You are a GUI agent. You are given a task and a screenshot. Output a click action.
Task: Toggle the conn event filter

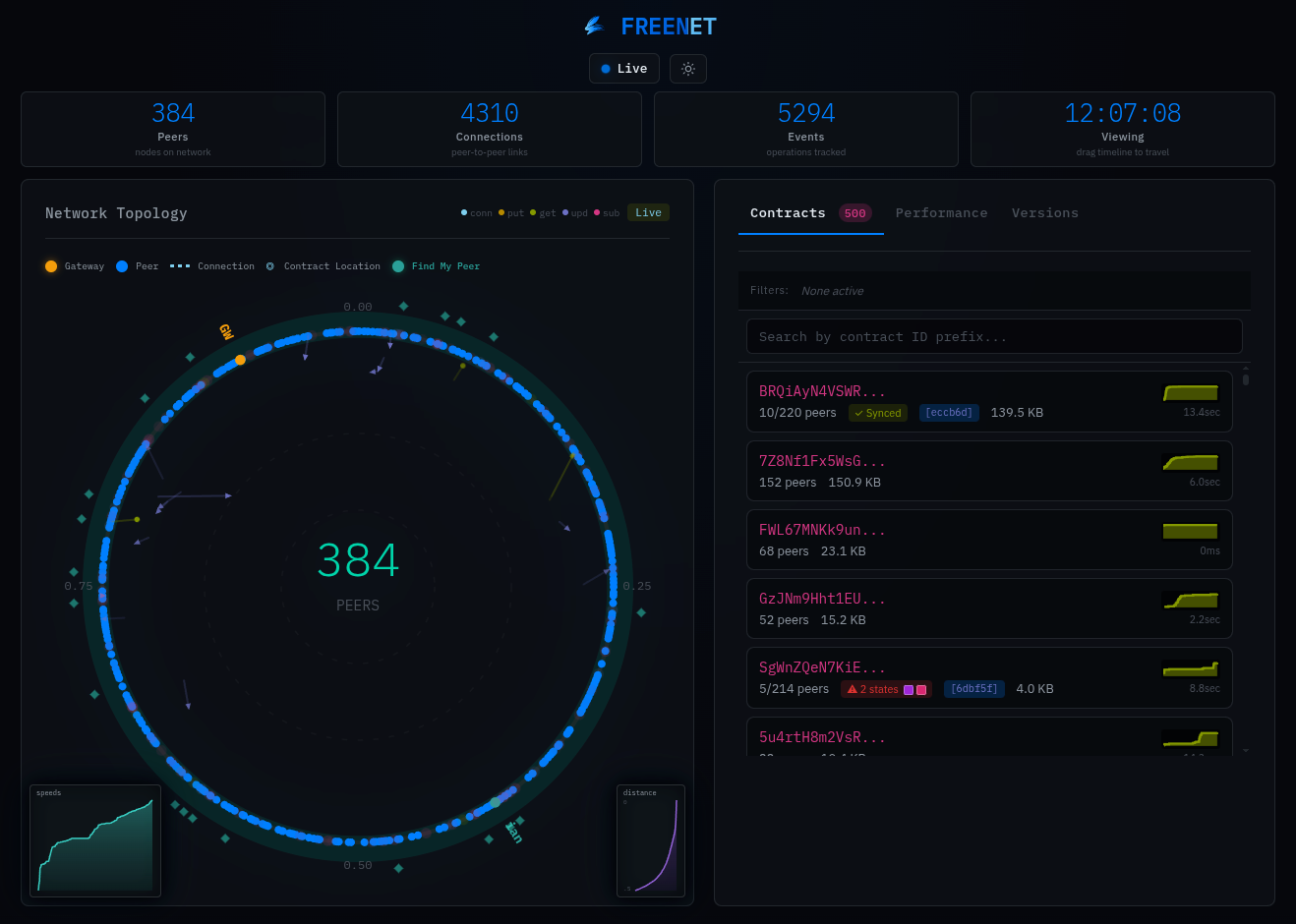(477, 213)
